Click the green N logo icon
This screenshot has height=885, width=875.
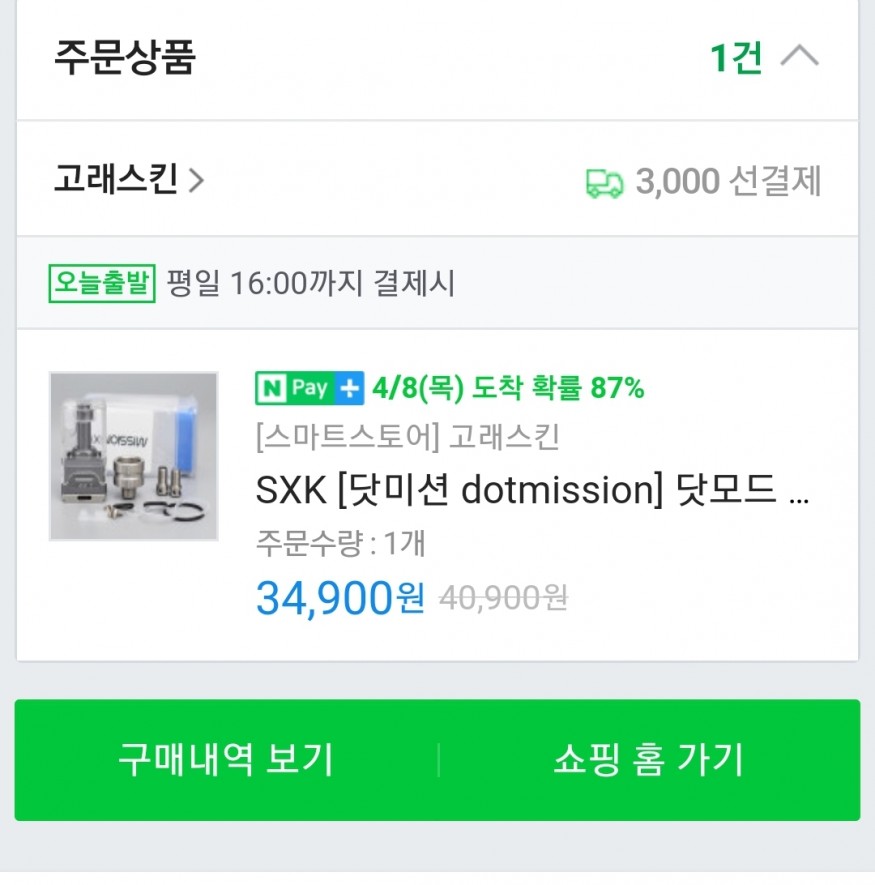point(271,388)
